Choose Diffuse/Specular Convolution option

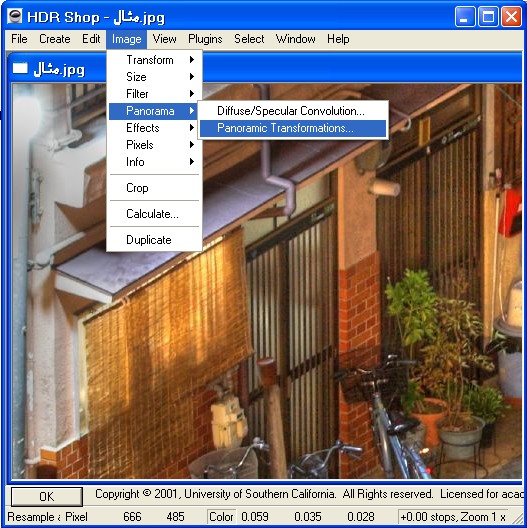point(293,111)
